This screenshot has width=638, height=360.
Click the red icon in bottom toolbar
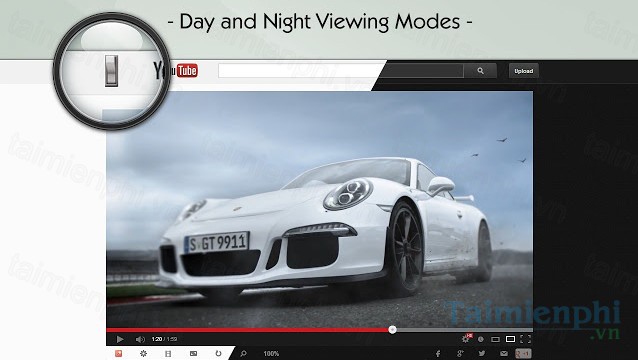click(118, 353)
